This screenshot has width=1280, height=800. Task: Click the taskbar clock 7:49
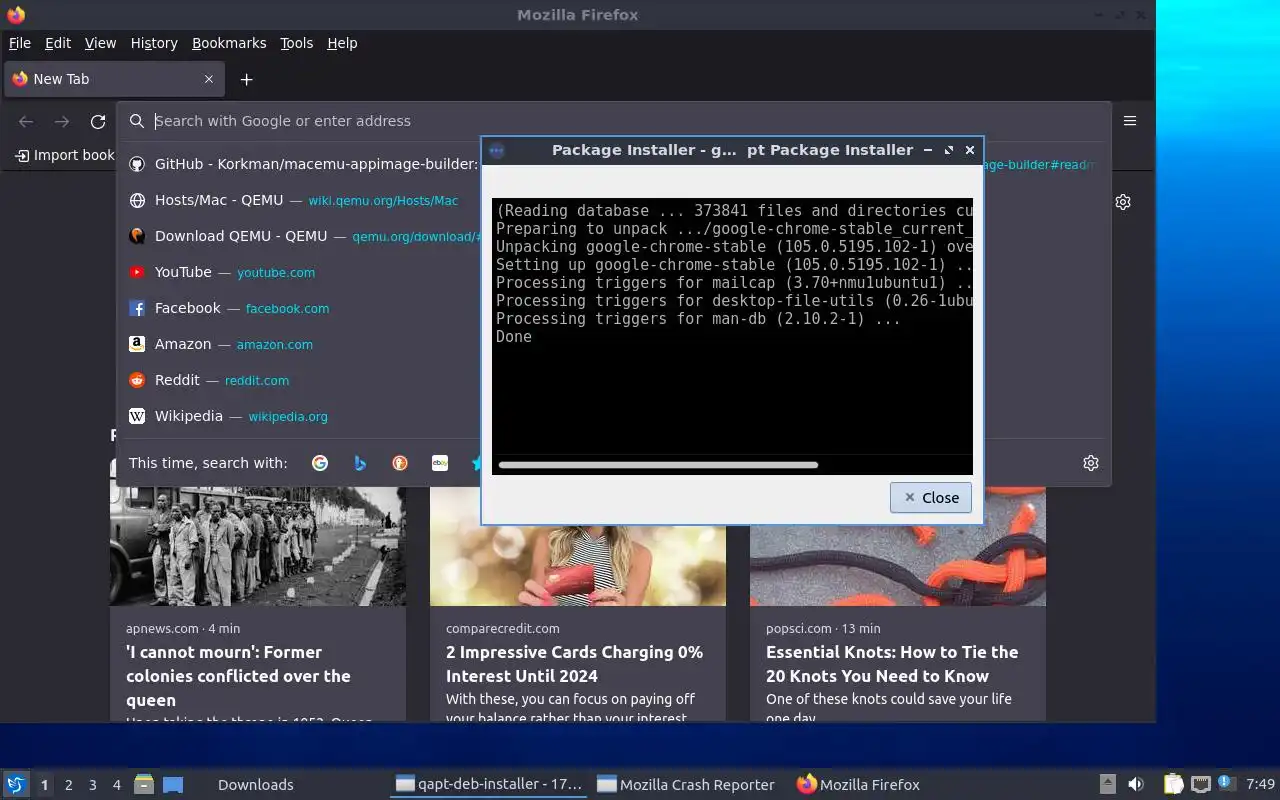(1261, 785)
